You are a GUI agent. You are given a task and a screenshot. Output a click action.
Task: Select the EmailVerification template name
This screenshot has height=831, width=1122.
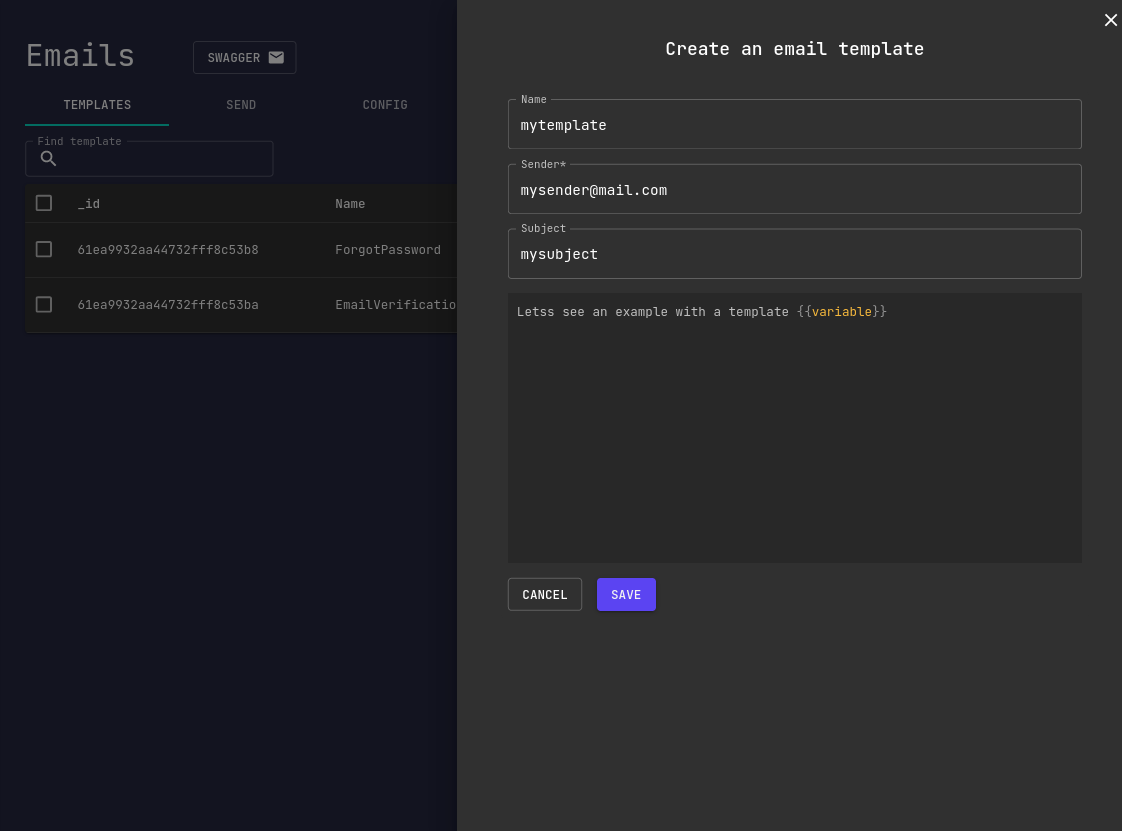(396, 305)
